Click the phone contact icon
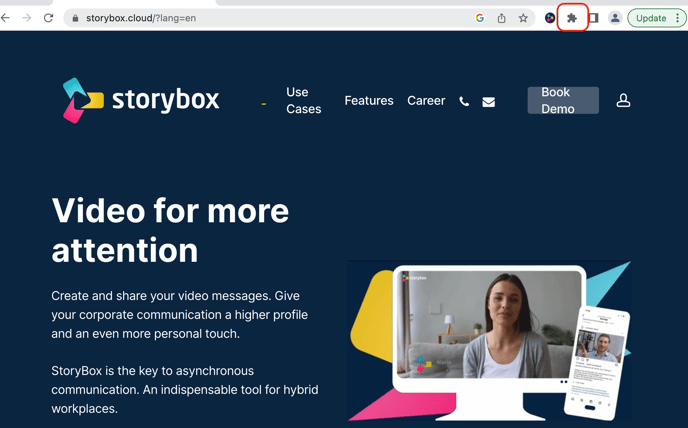This screenshot has width=688, height=428. [x=464, y=101]
